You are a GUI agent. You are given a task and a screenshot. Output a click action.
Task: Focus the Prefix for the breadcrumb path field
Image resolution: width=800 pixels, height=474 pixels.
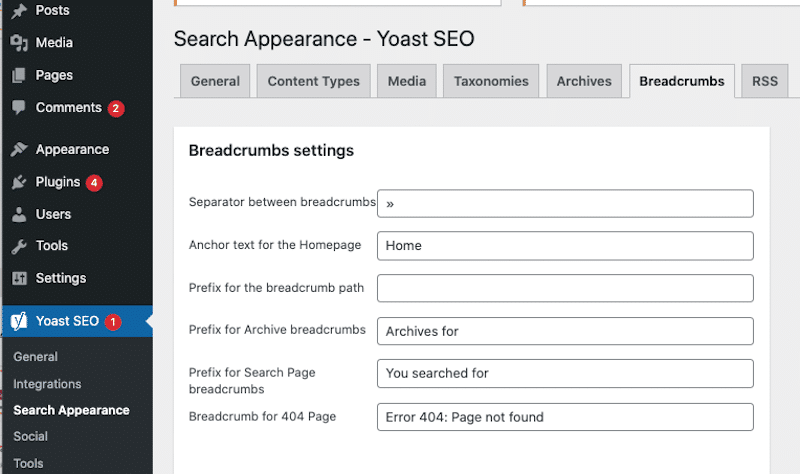pyautogui.click(x=565, y=288)
